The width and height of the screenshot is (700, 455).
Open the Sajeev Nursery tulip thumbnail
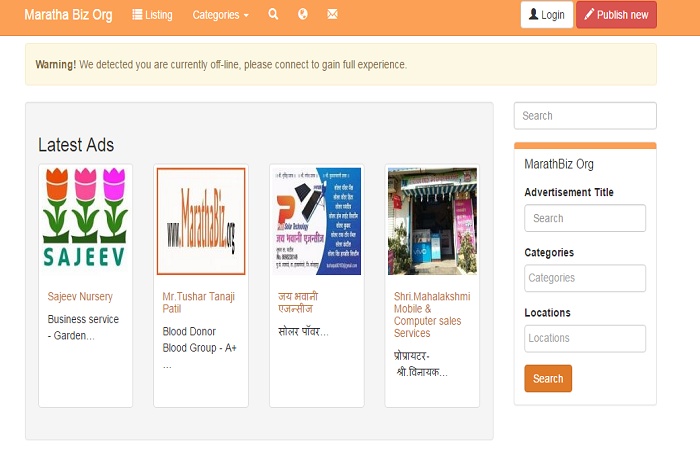pyautogui.click(x=85, y=221)
